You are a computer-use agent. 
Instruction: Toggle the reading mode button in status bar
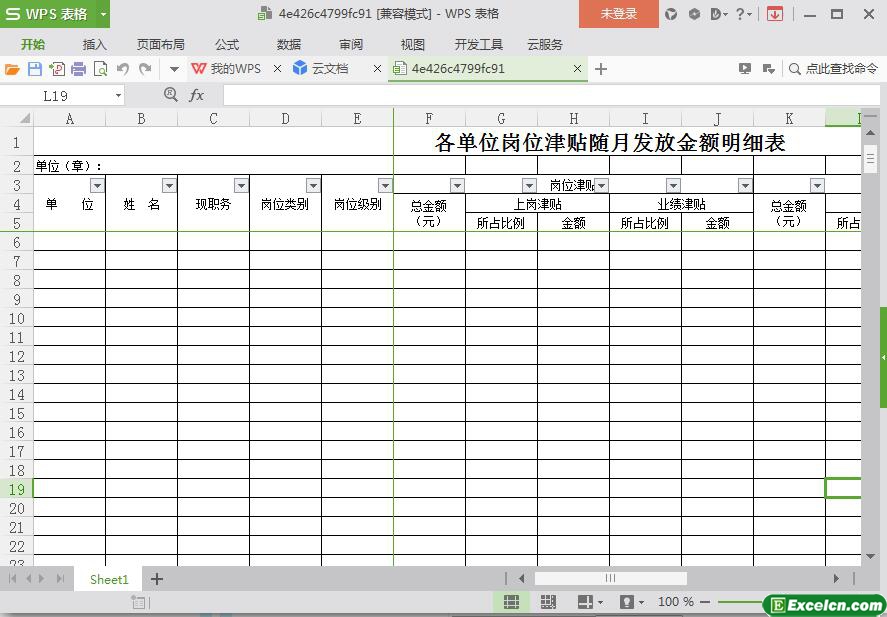pyautogui.click(x=585, y=602)
